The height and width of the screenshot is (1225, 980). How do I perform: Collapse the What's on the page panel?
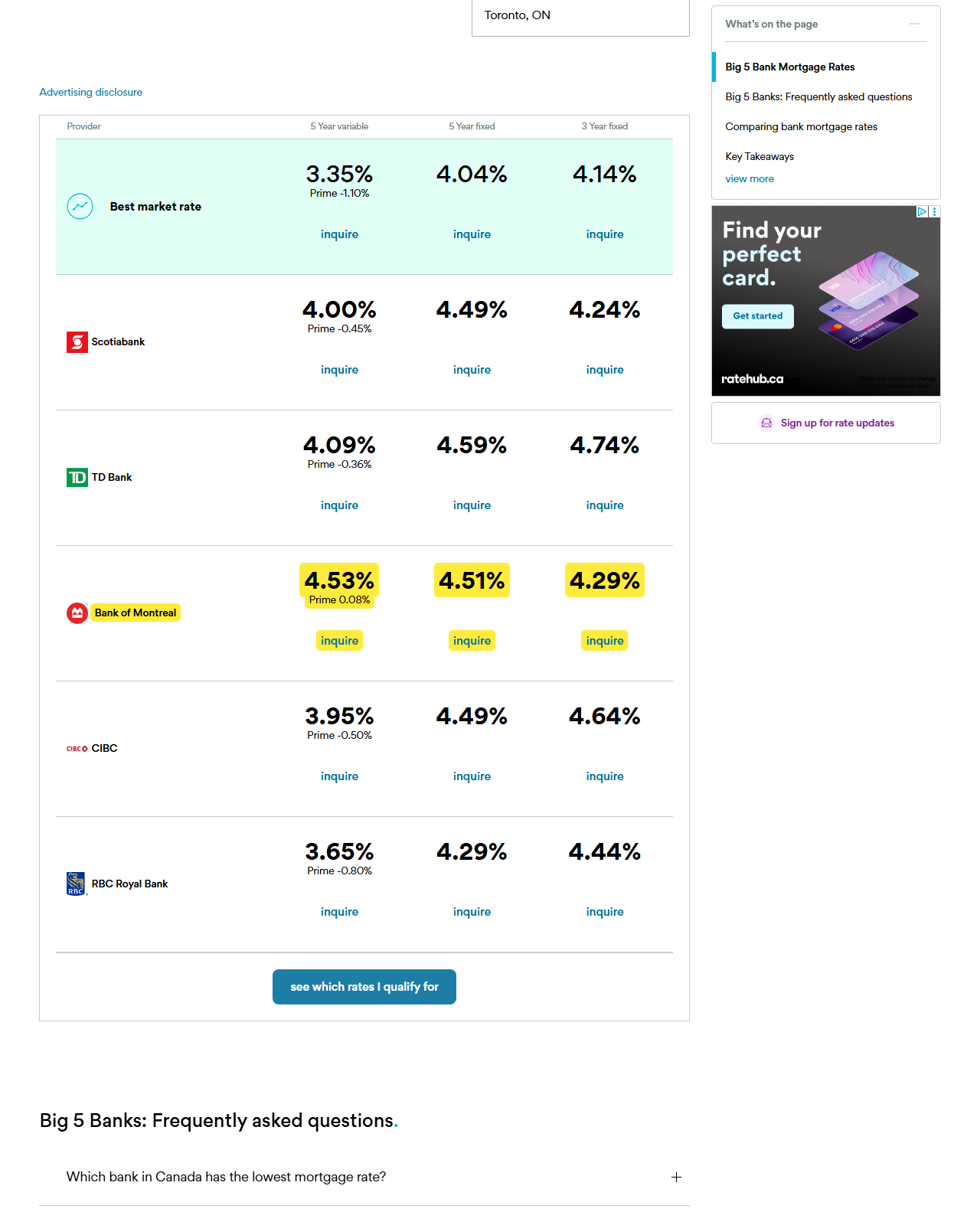pos(915,24)
